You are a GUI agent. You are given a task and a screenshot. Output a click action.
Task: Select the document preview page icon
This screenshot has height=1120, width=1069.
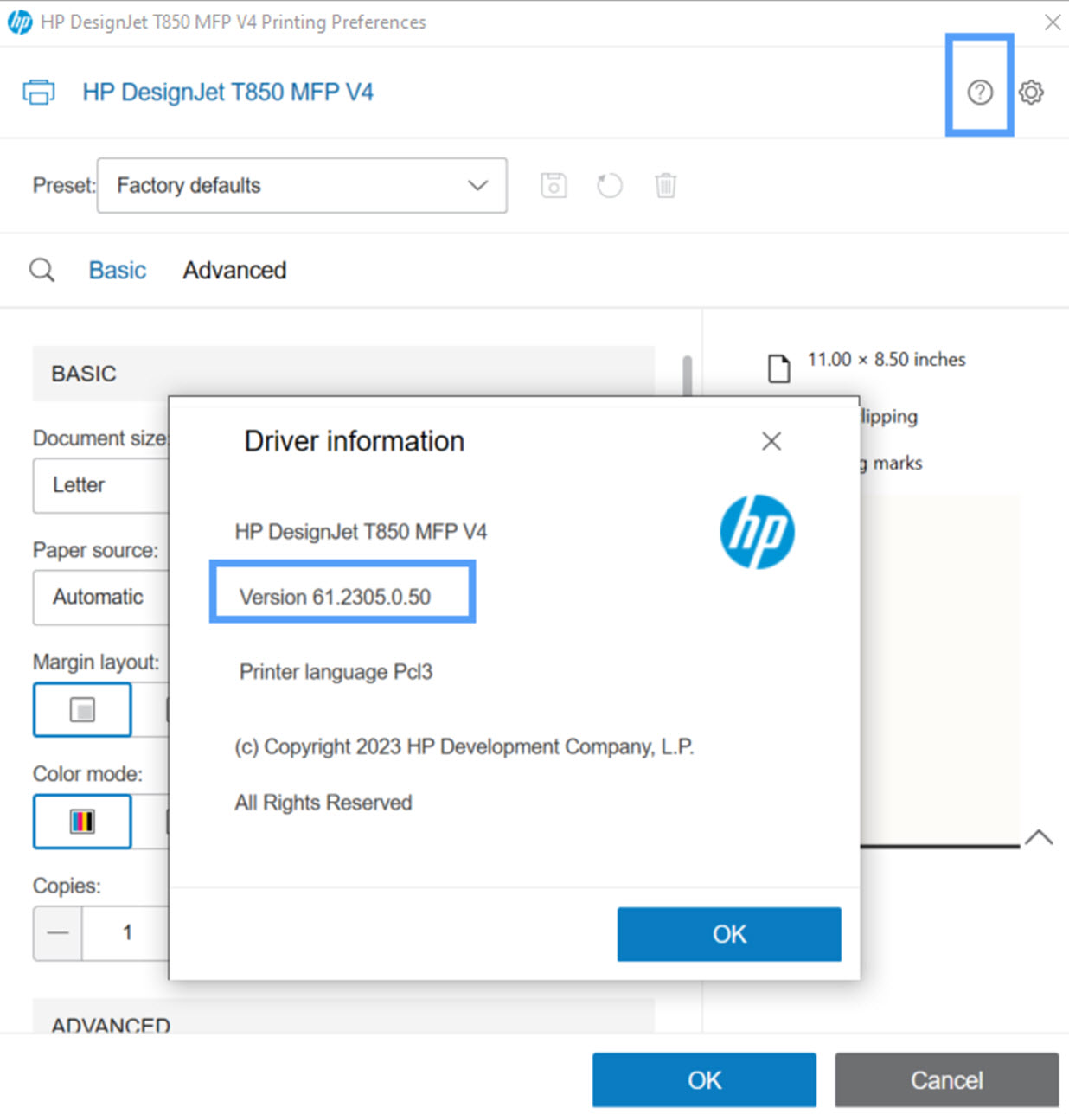click(779, 368)
